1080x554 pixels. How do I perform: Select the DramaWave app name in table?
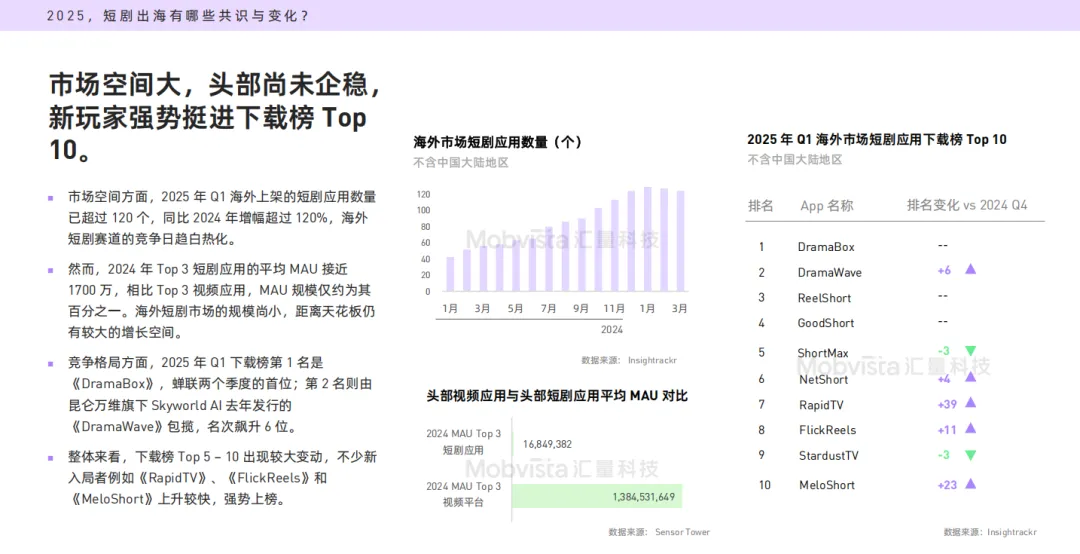click(829, 272)
